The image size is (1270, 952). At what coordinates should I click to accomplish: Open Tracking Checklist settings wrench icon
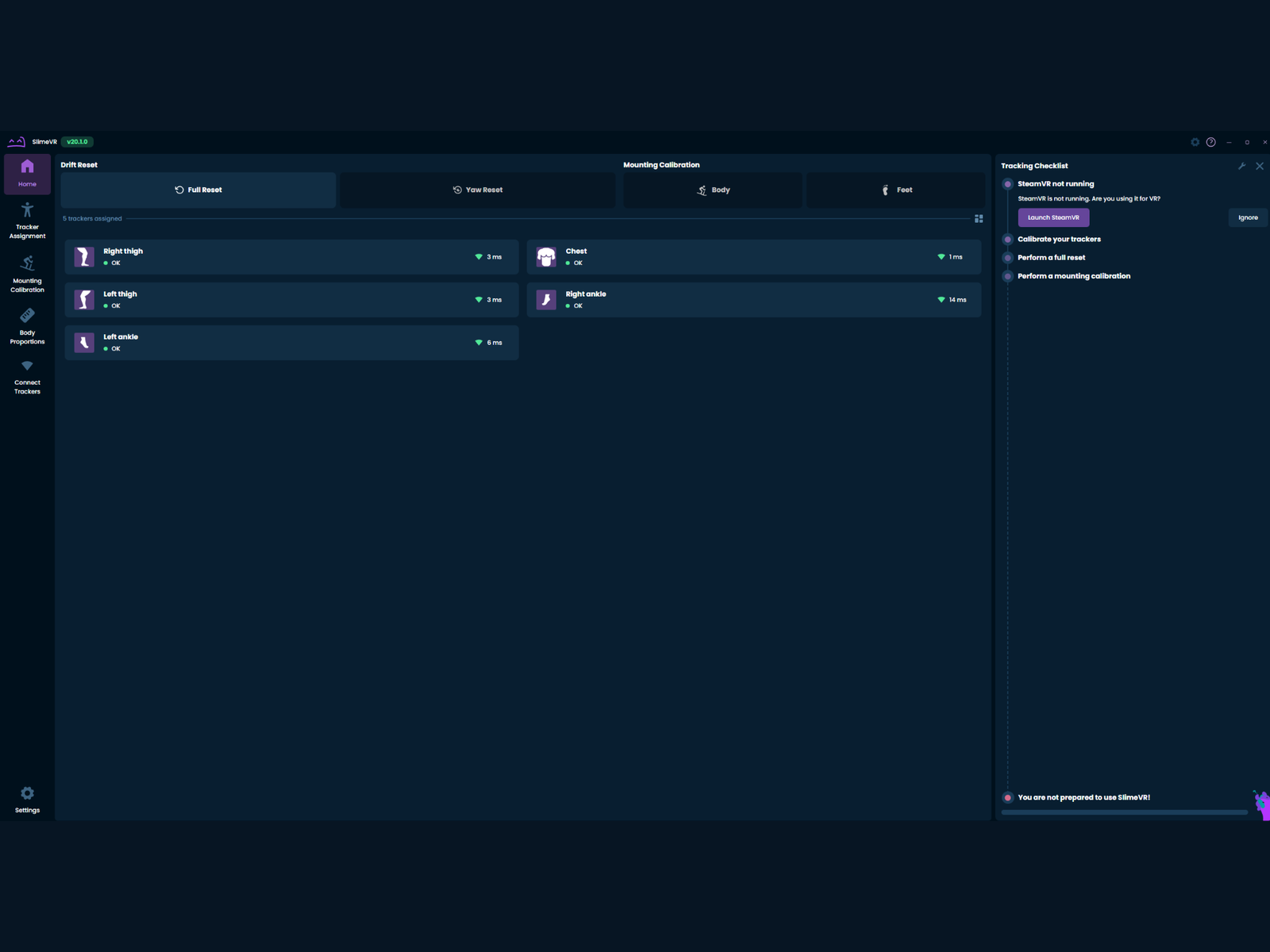click(x=1242, y=166)
